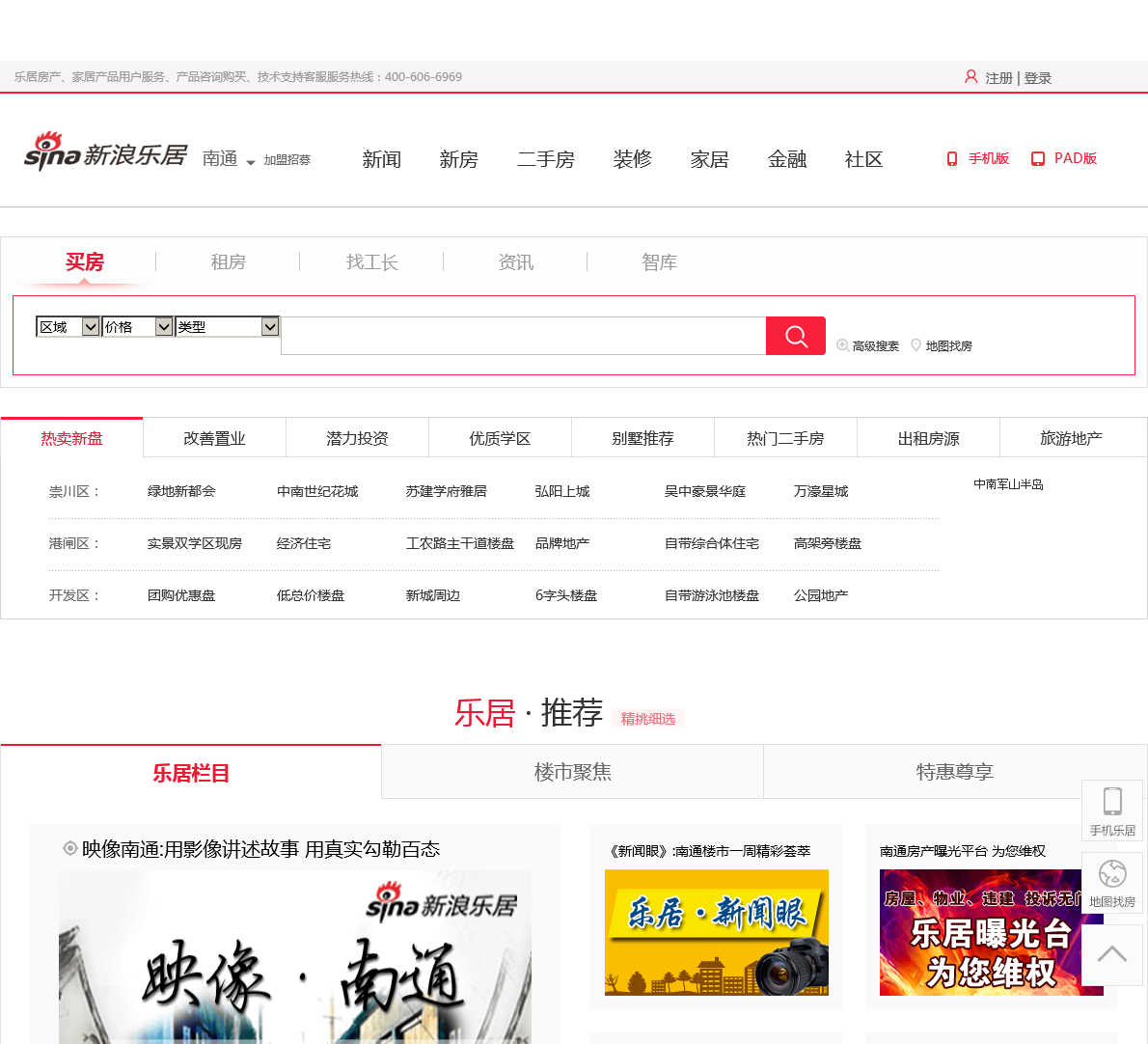
Task: Select the 资讯 search tab
Action: click(515, 262)
